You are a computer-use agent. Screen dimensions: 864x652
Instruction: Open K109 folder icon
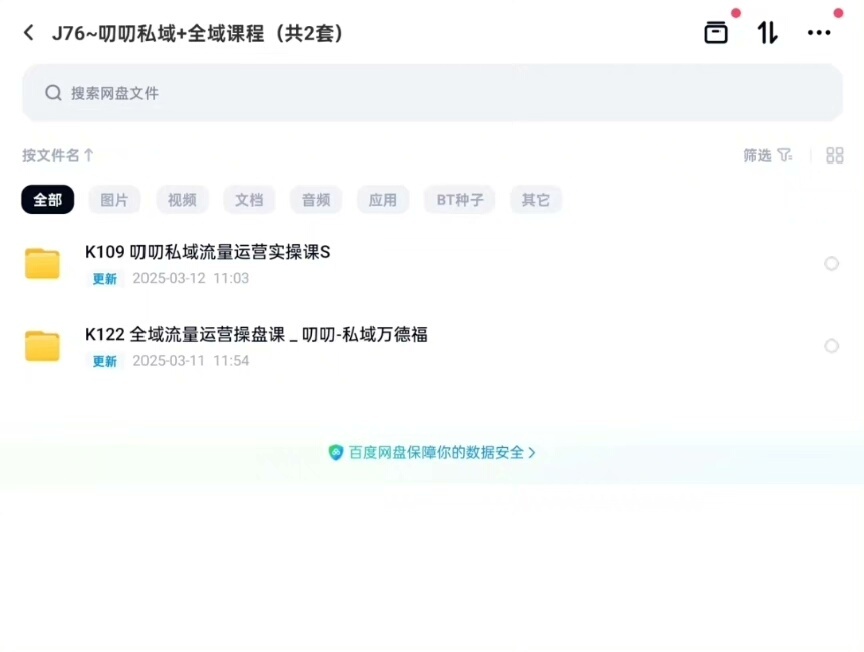tap(42, 264)
